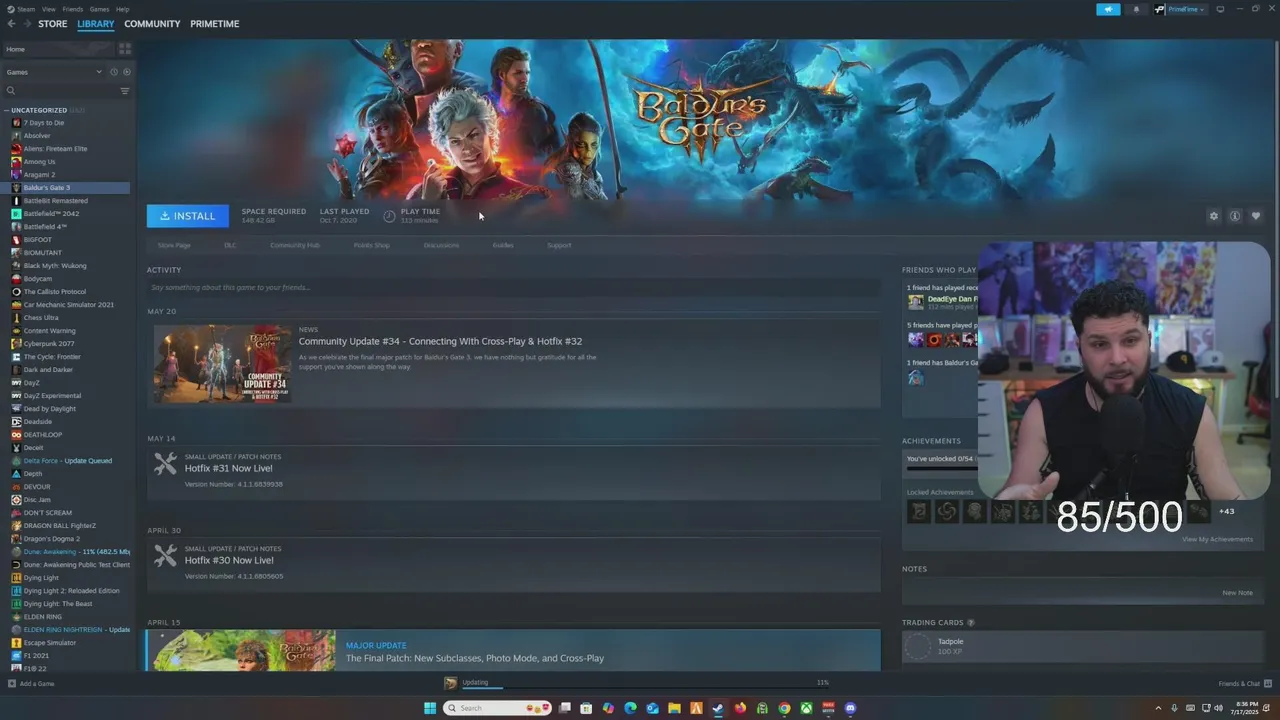Open the Help menu
Viewport: 1280px width, 720px height.
[x=122, y=9]
